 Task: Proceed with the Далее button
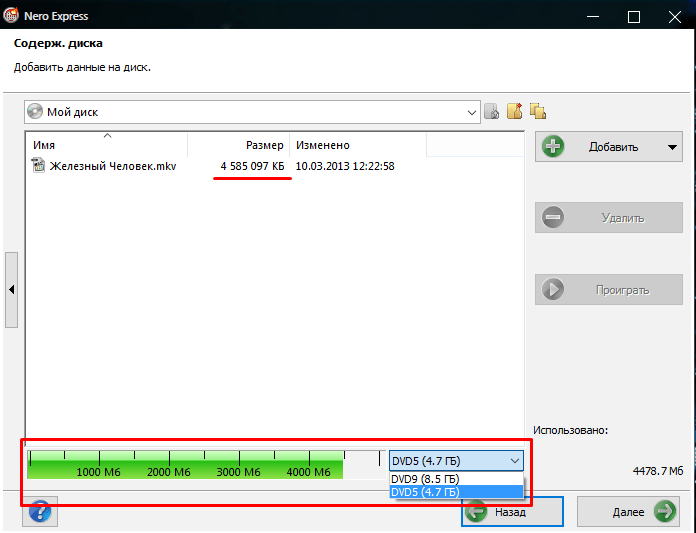point(629,511)
